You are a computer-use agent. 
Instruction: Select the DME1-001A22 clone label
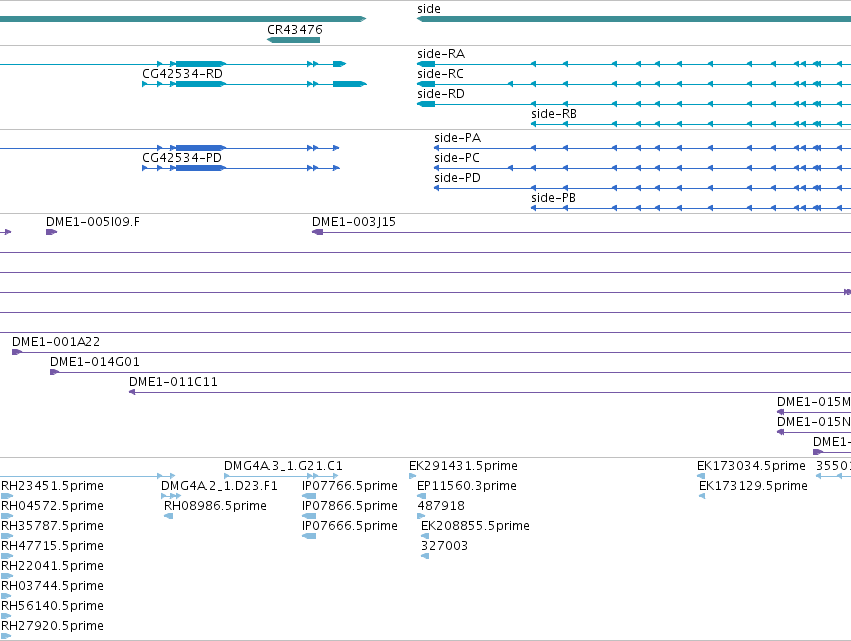coord(56,342)
